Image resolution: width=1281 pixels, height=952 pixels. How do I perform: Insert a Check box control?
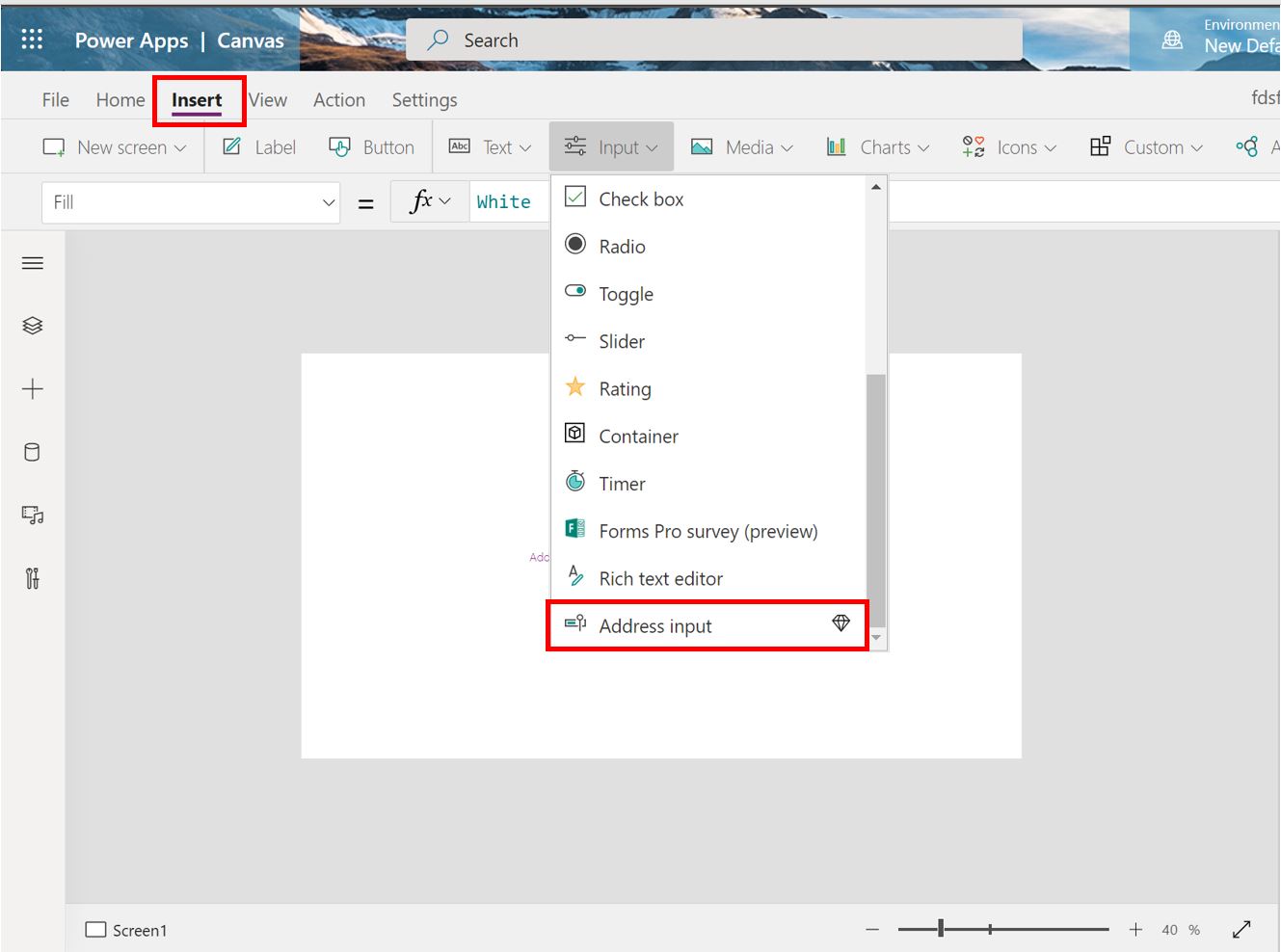click(x=640, y=198)
